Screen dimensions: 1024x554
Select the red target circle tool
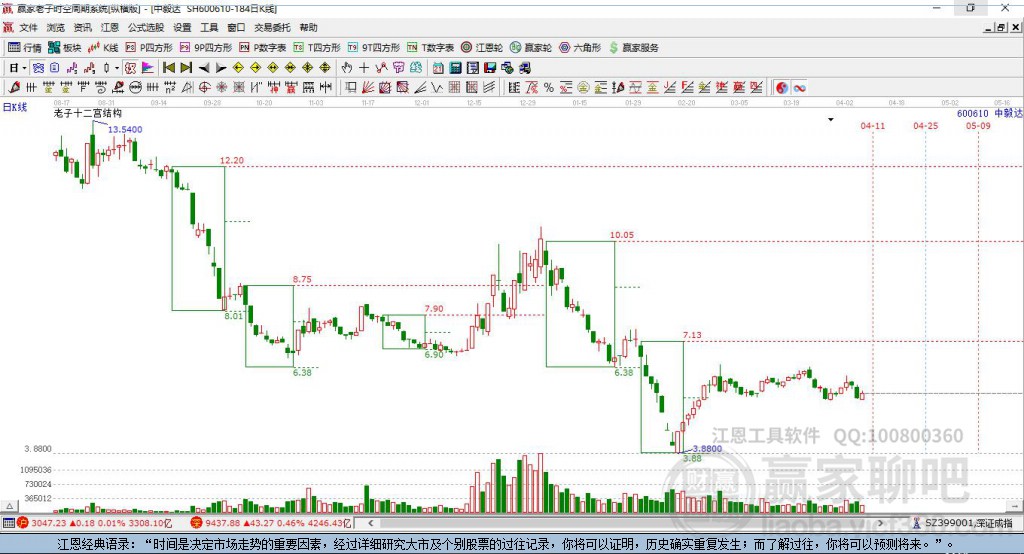pyautogui.click(x=204, y=88)
